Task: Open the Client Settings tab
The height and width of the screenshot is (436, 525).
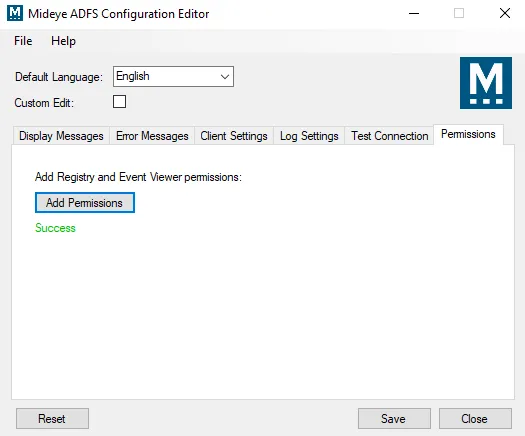Action: tap(234, 136)
